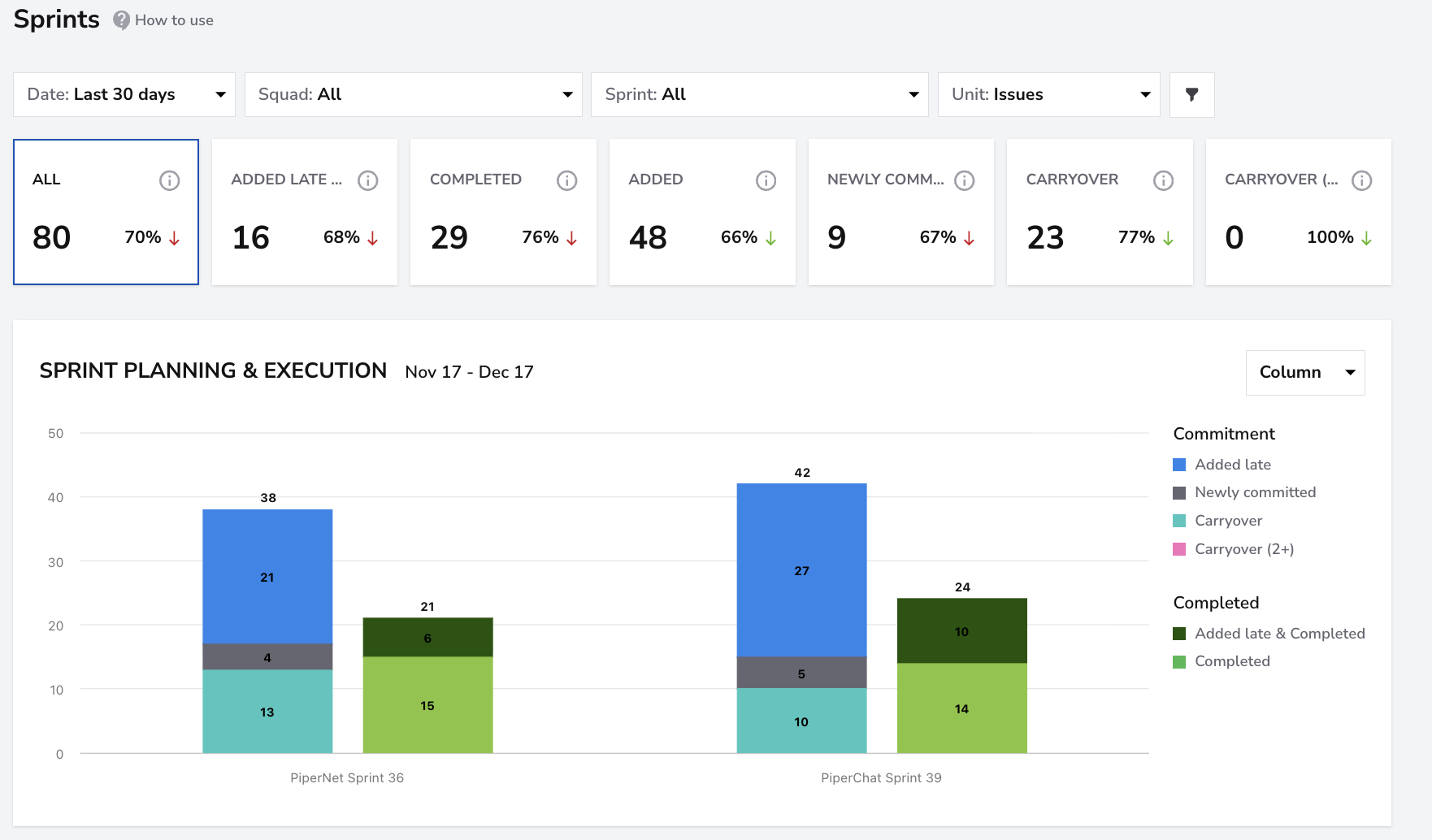Open the Column chart type dropdown

[1305, 372]
